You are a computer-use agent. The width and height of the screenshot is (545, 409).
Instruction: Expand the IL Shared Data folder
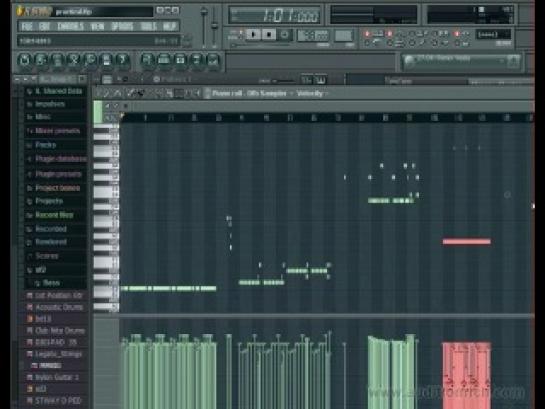[x=55, y=91]
